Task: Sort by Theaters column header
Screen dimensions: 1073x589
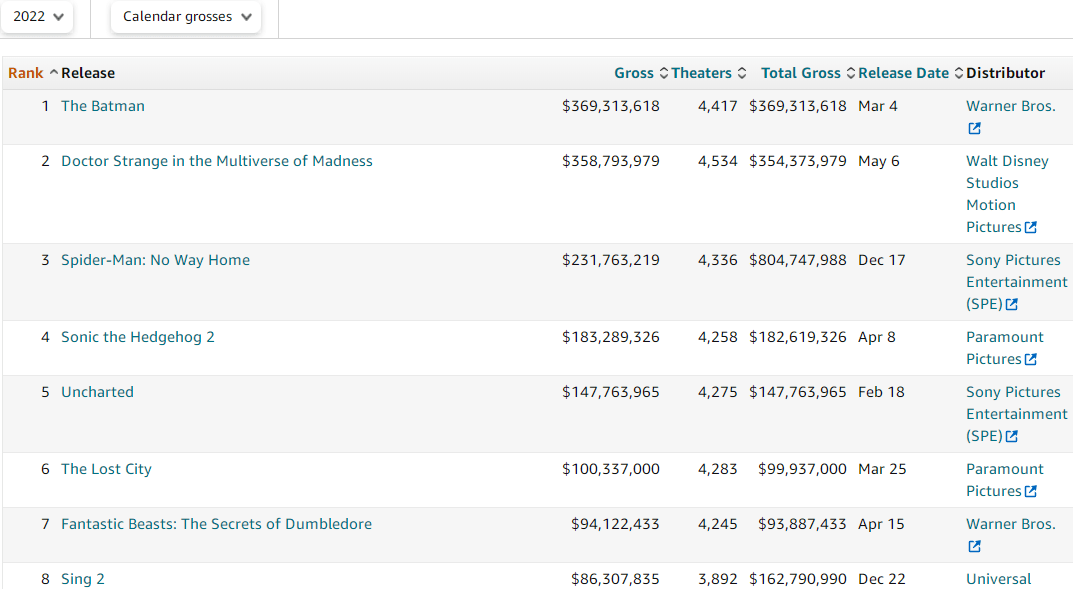Action: click(x=702, y=73)
